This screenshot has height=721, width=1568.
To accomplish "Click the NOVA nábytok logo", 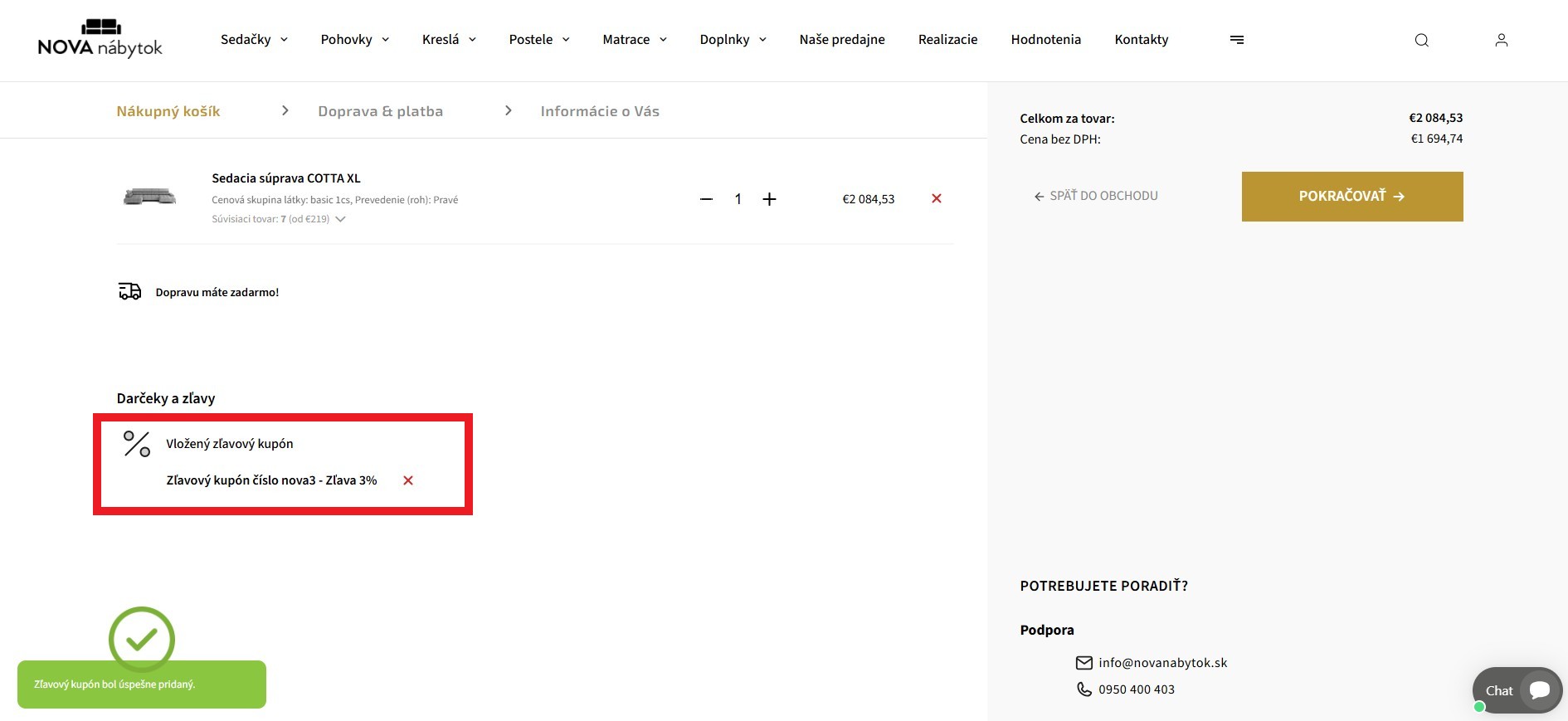I will 100,38.
